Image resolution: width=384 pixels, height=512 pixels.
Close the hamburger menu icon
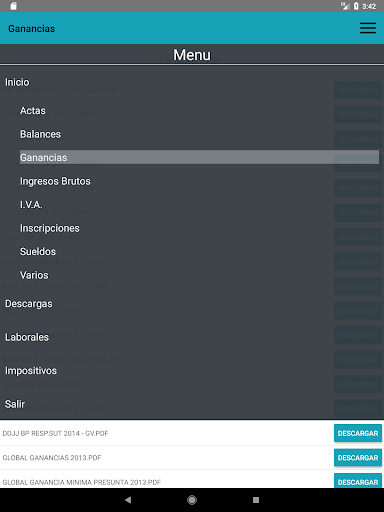click(x=368, y=28)
